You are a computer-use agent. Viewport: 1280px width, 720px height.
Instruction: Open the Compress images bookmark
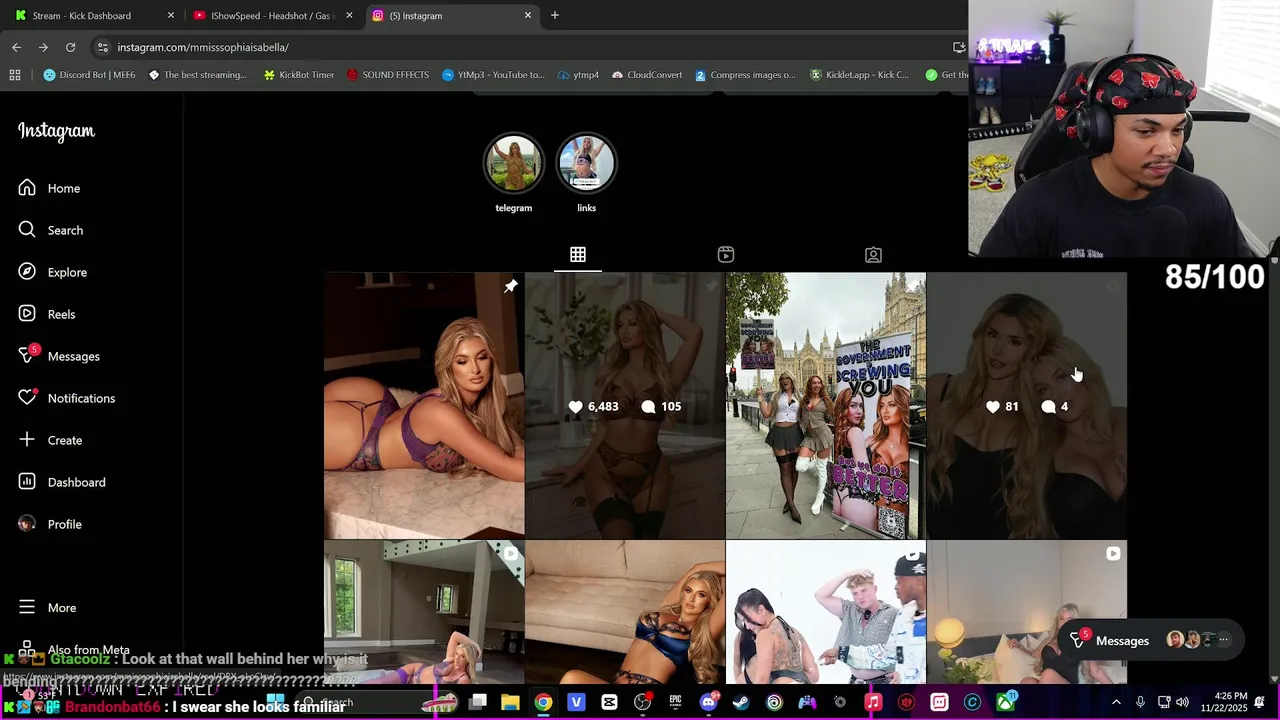pyautogui.click(x=745, y=75)
